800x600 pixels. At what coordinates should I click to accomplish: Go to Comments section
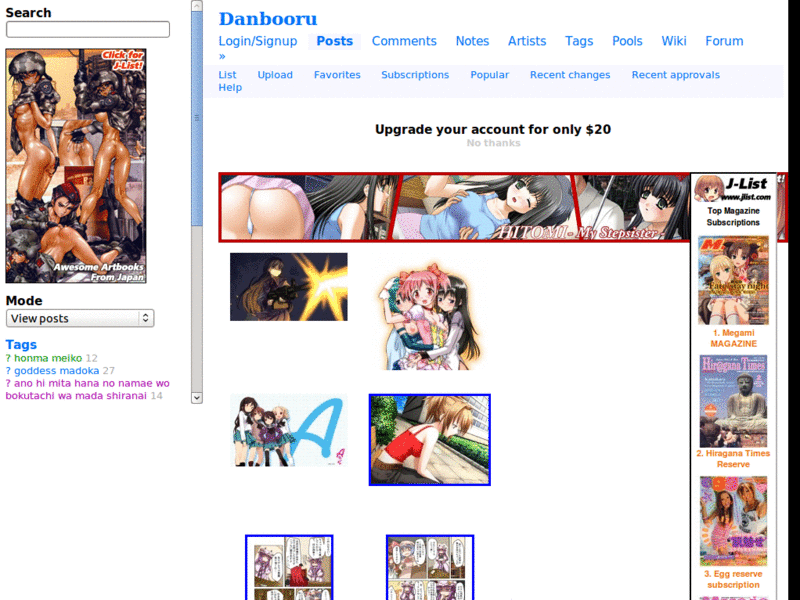404,41
